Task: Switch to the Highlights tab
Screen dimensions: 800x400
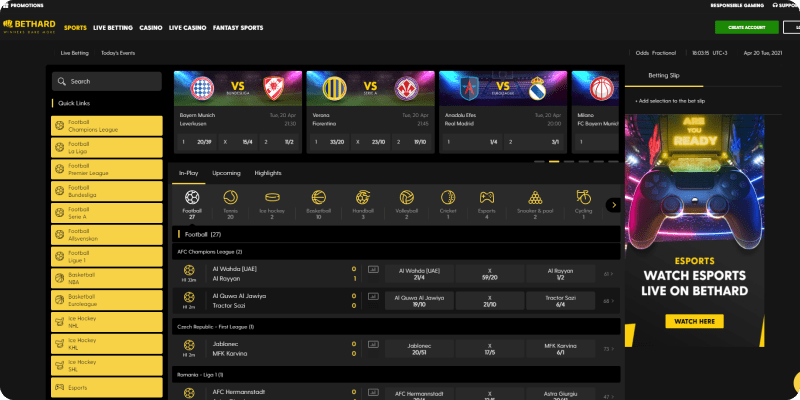Action: (x=268, y=173)
